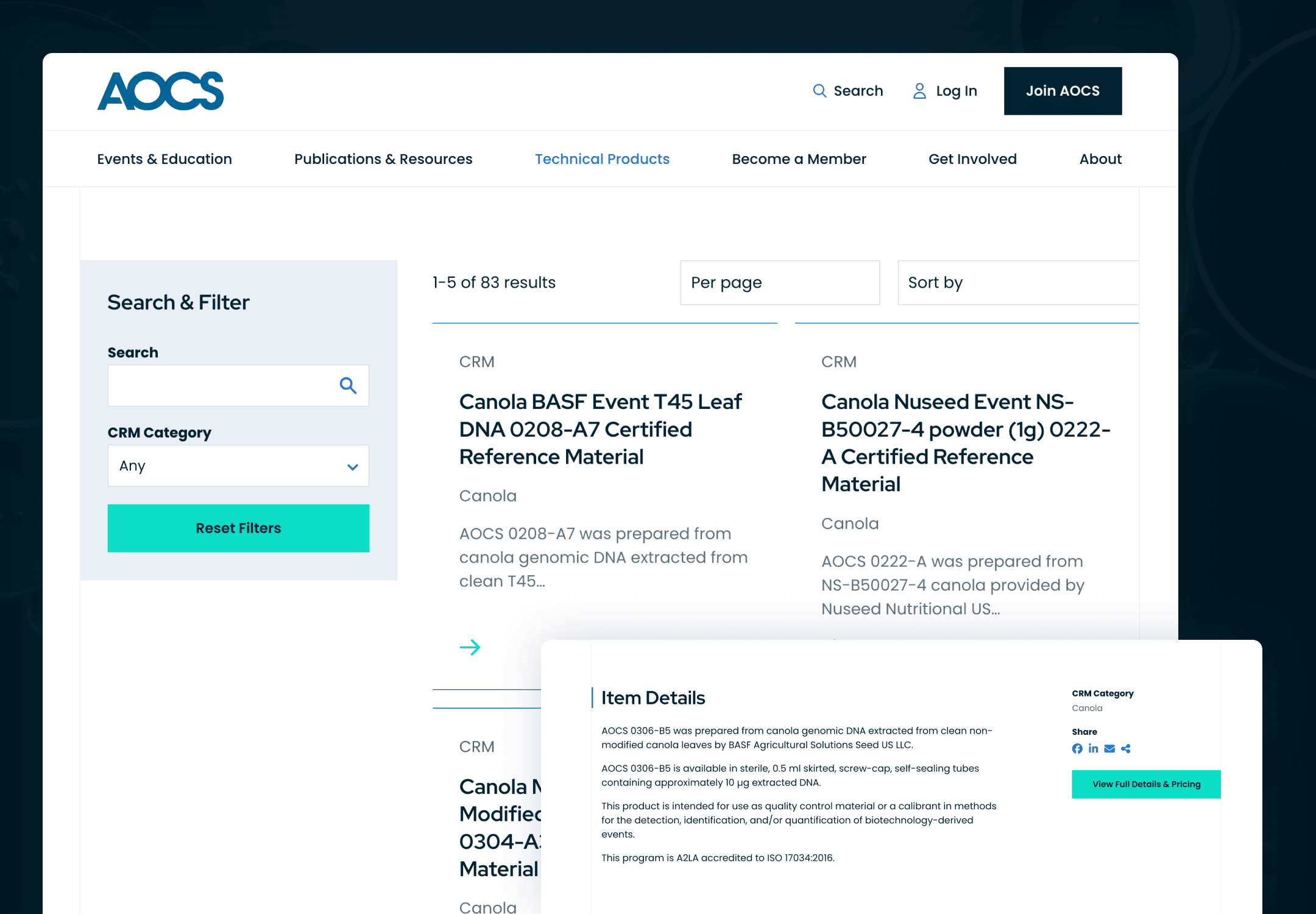
Task: Open Become a Member menu
Action: (x=799, y=159)
